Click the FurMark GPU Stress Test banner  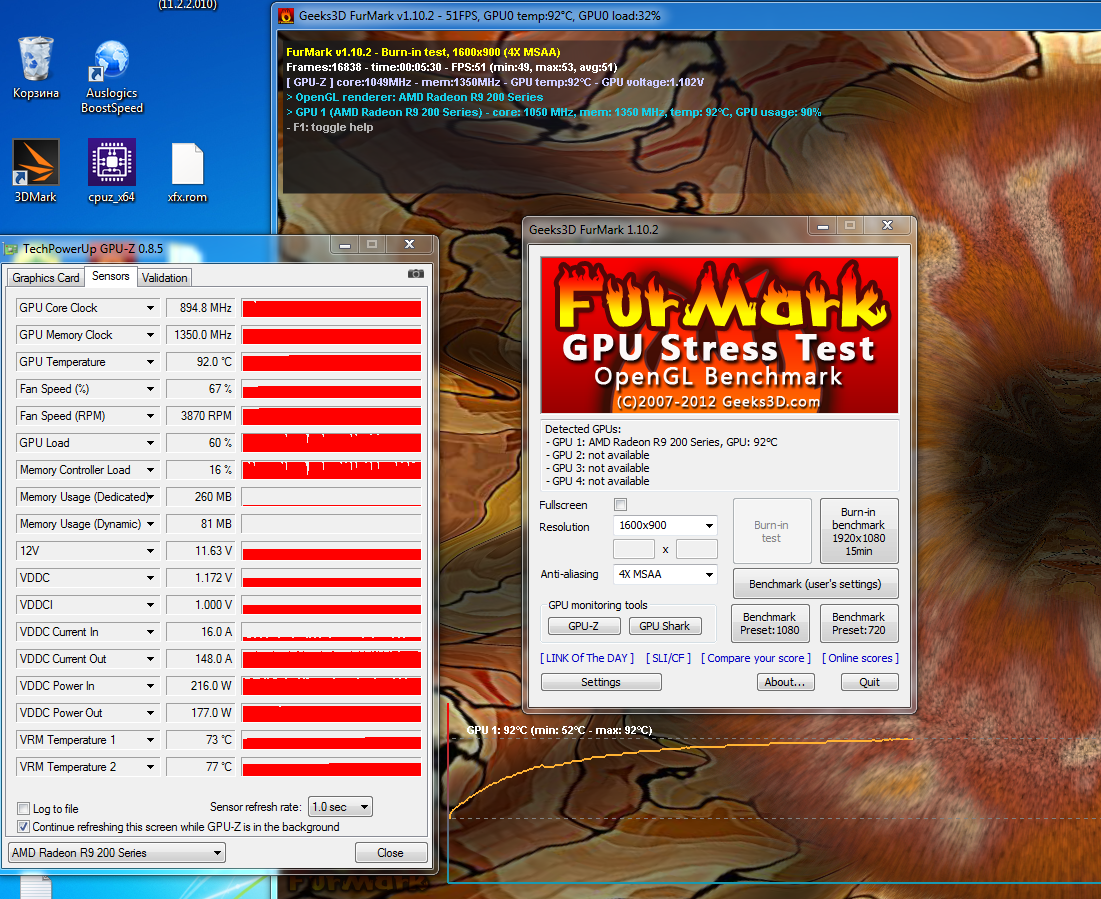(719, 335)
